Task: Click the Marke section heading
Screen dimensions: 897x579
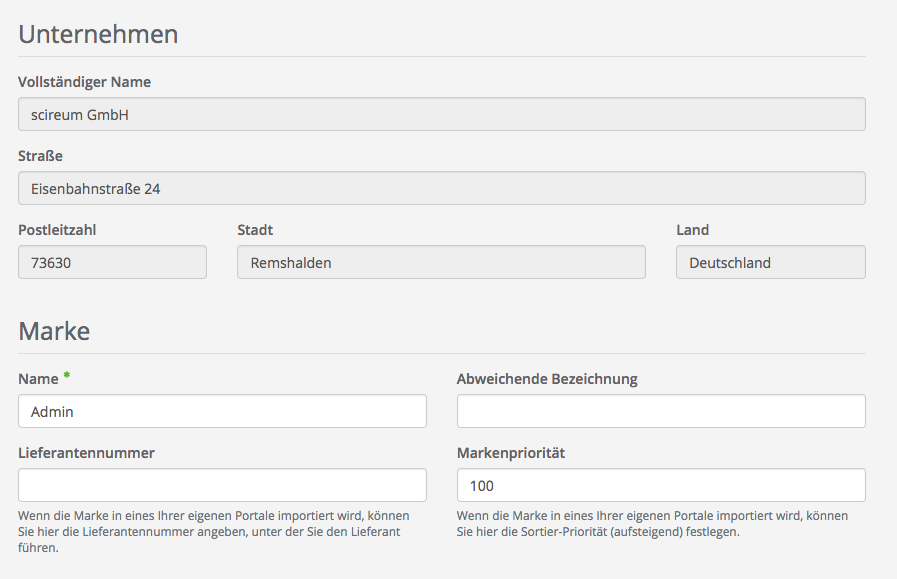Action: click(x=54, y=331)
